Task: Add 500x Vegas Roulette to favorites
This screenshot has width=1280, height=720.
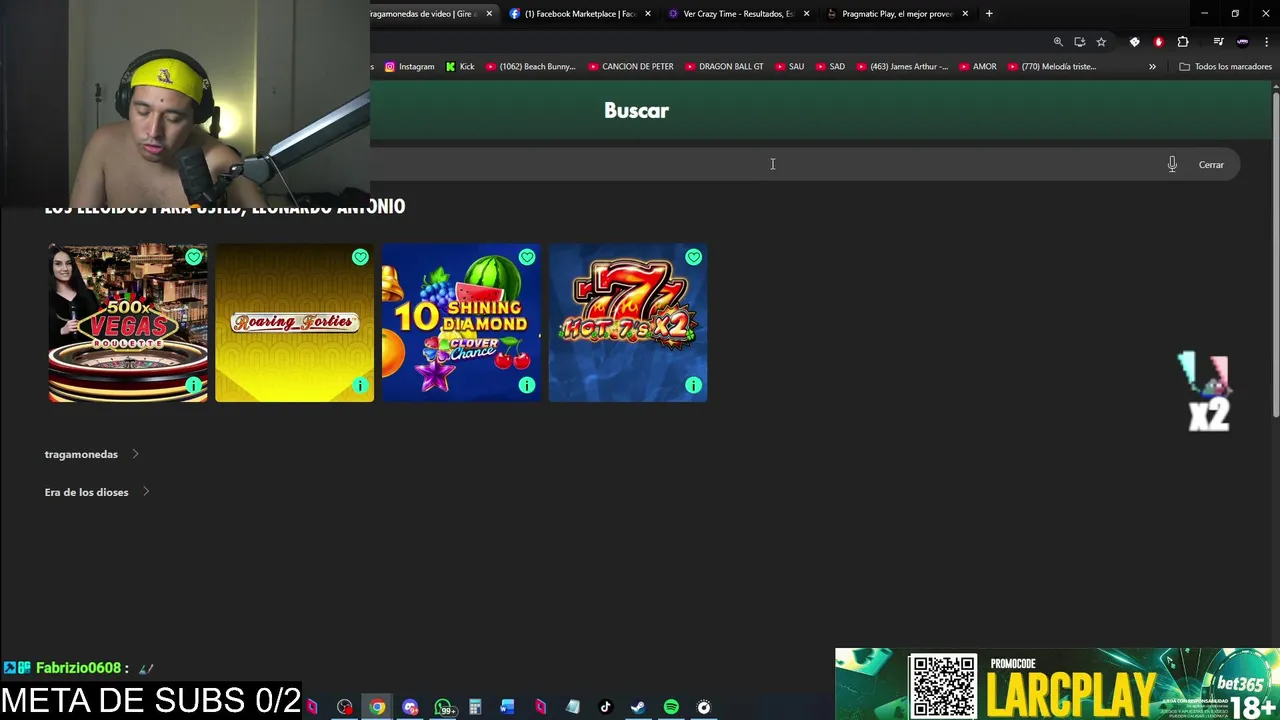Action: 193,257
